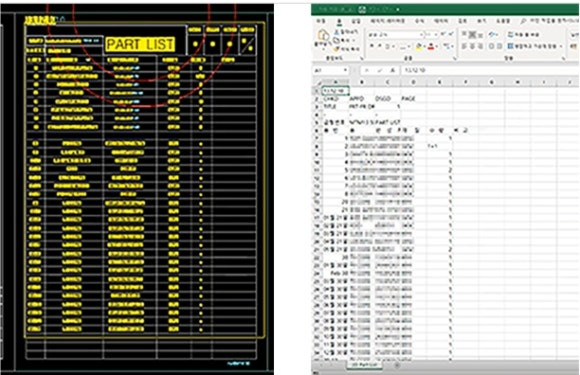Switch to the Review ribbon tab
The height and width of the screenshot is (375, 580).
pyautogui.click(x=463, y=21)
